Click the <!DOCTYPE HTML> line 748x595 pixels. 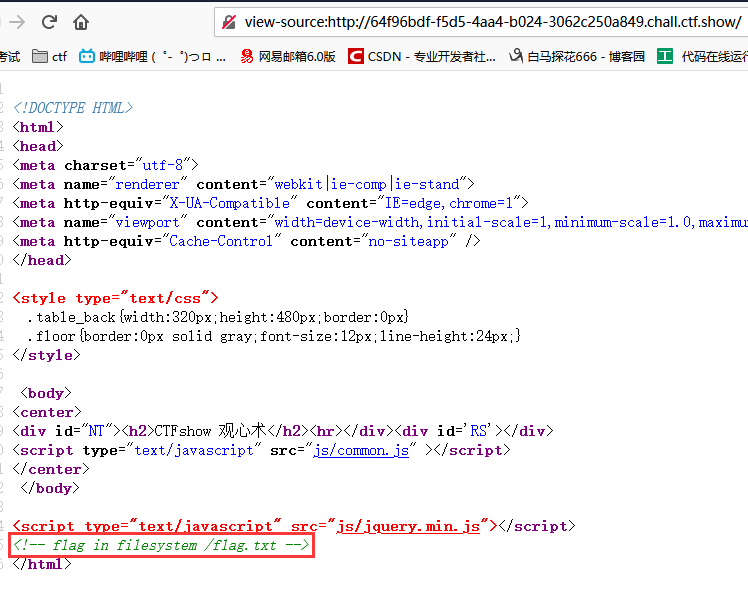click(73, 108)
